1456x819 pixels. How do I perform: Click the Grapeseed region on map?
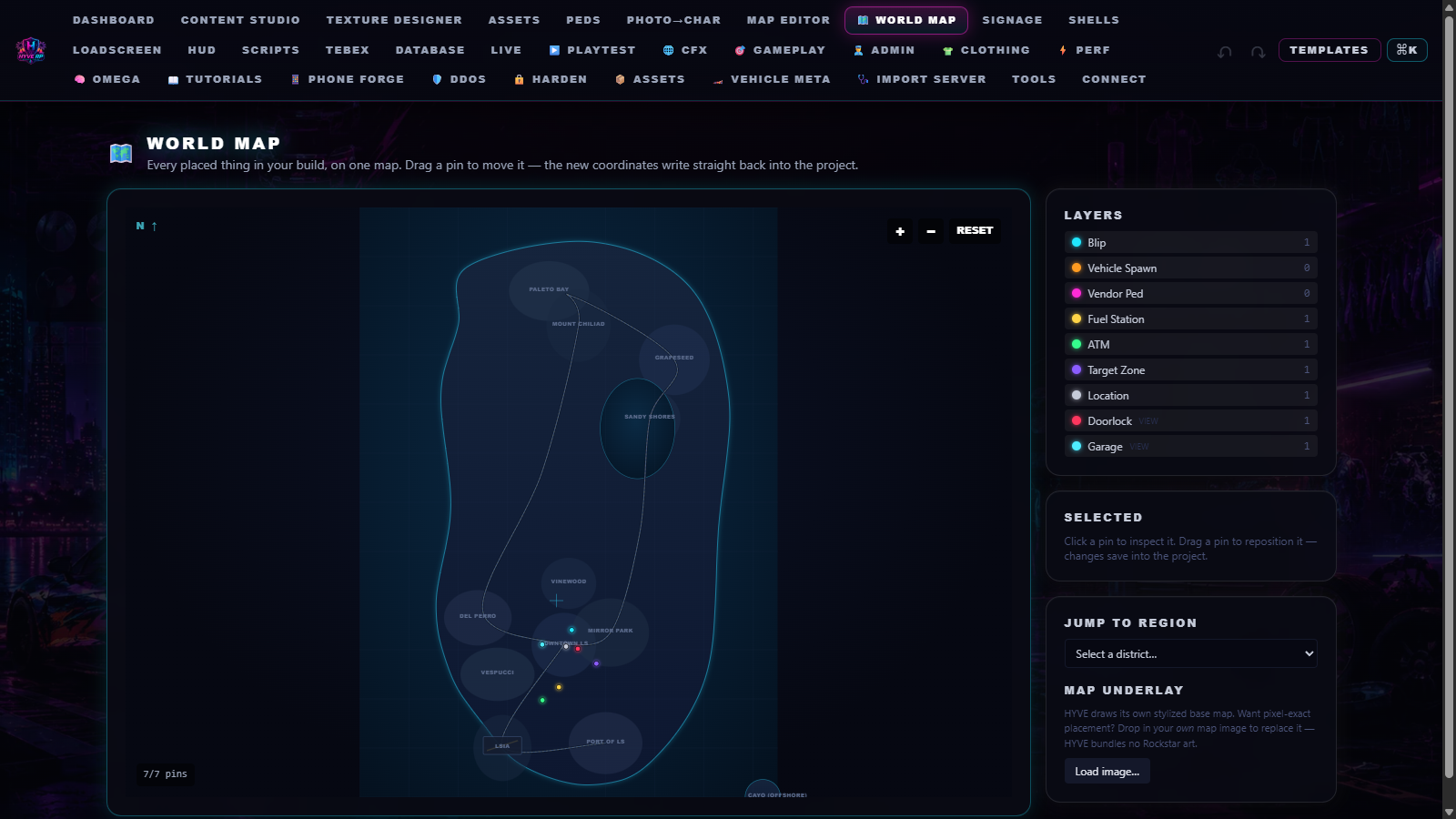[x=674, y=359]
